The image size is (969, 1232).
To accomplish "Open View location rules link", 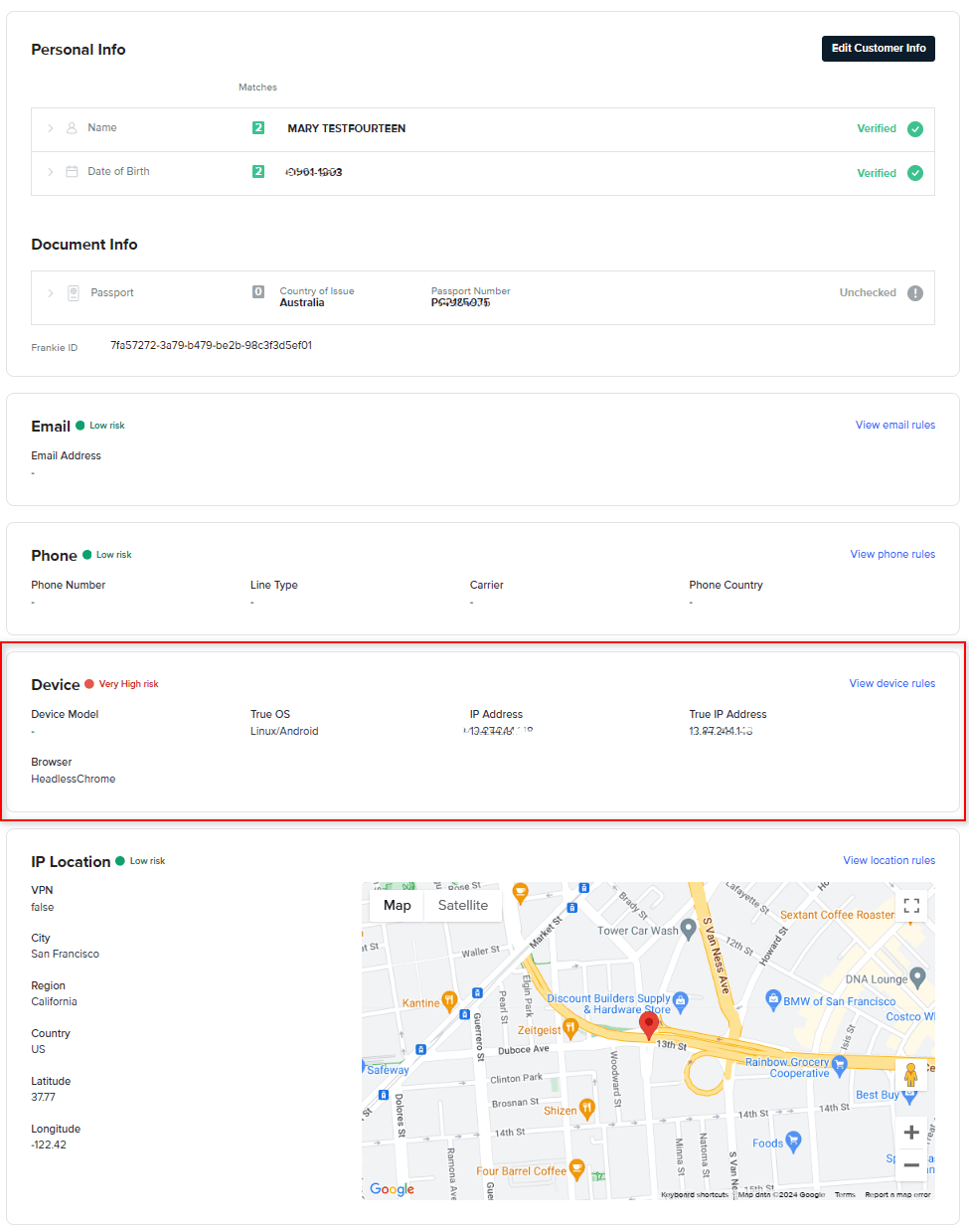I will pyautogui.click(x=888, y=861).
